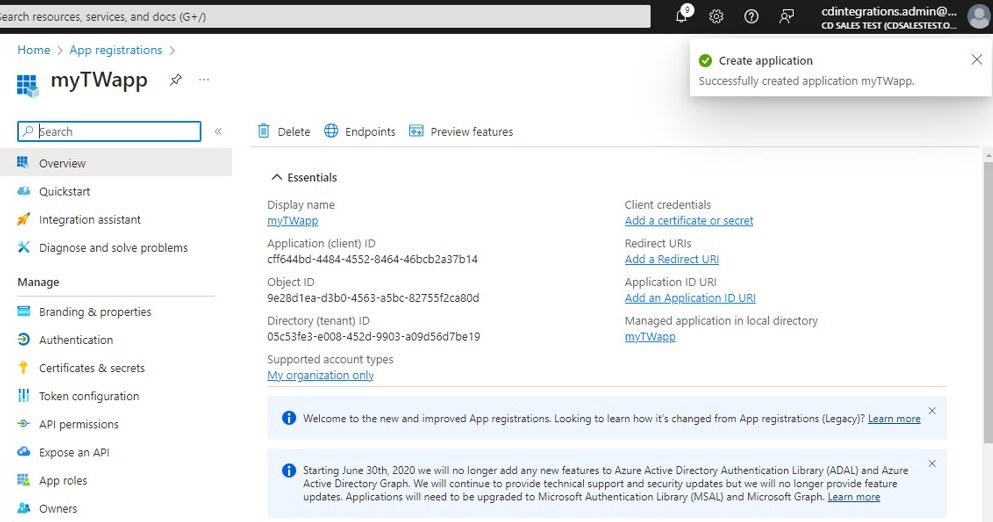The height and width of the screenshot is (522, 993).
Task: Select the Directory (tenant) ID value
Action: [374, 336]
